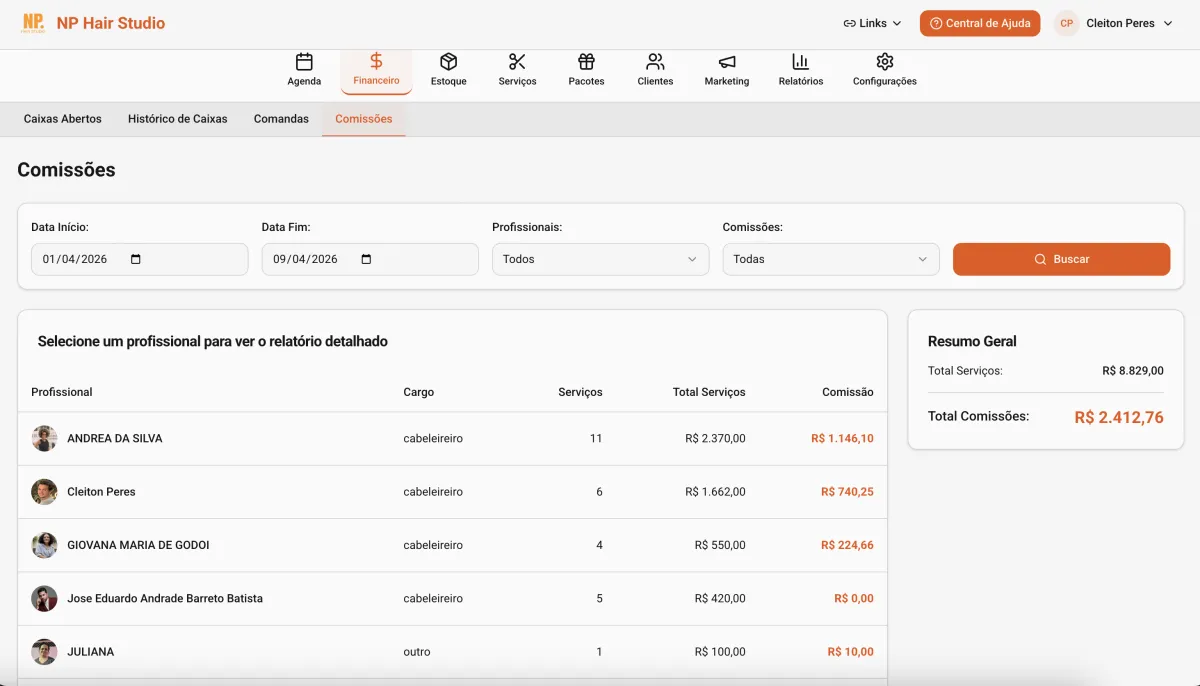Open the Cleiton Peres account menu
1200x686 pixels.
1113,22
